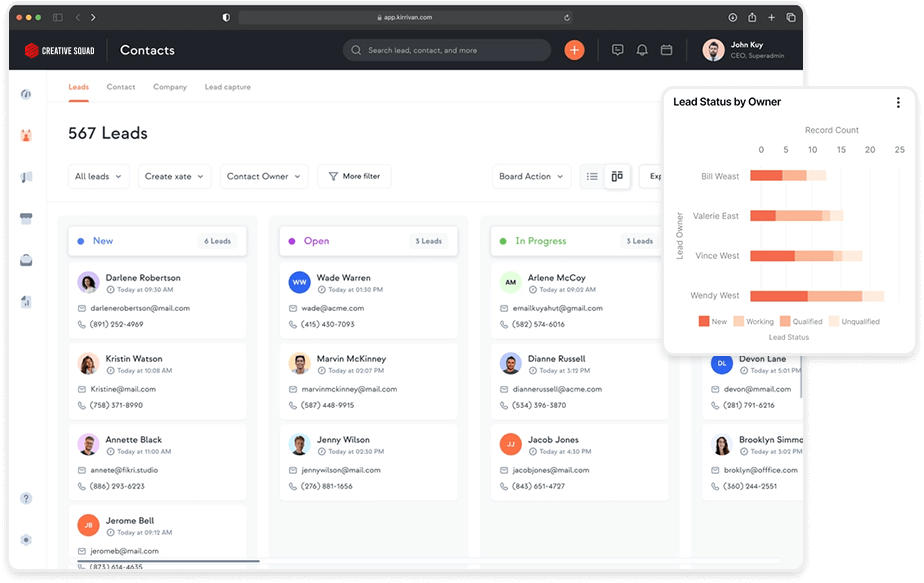Open the store icon in the sidebar
Image resolution: width=924 pixels, height=583 pixels.
pyautogui.click(x=26, y=219)
